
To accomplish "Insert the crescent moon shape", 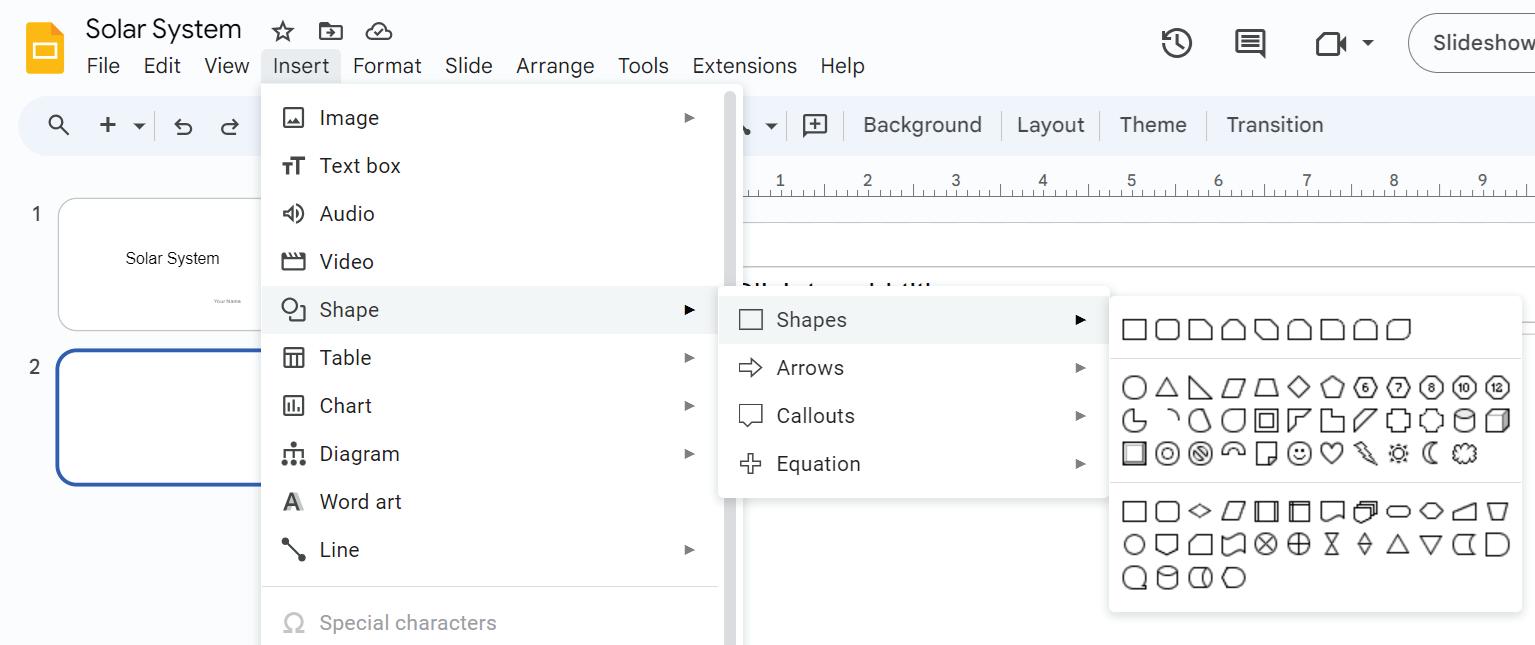I will coord(1431,454).
